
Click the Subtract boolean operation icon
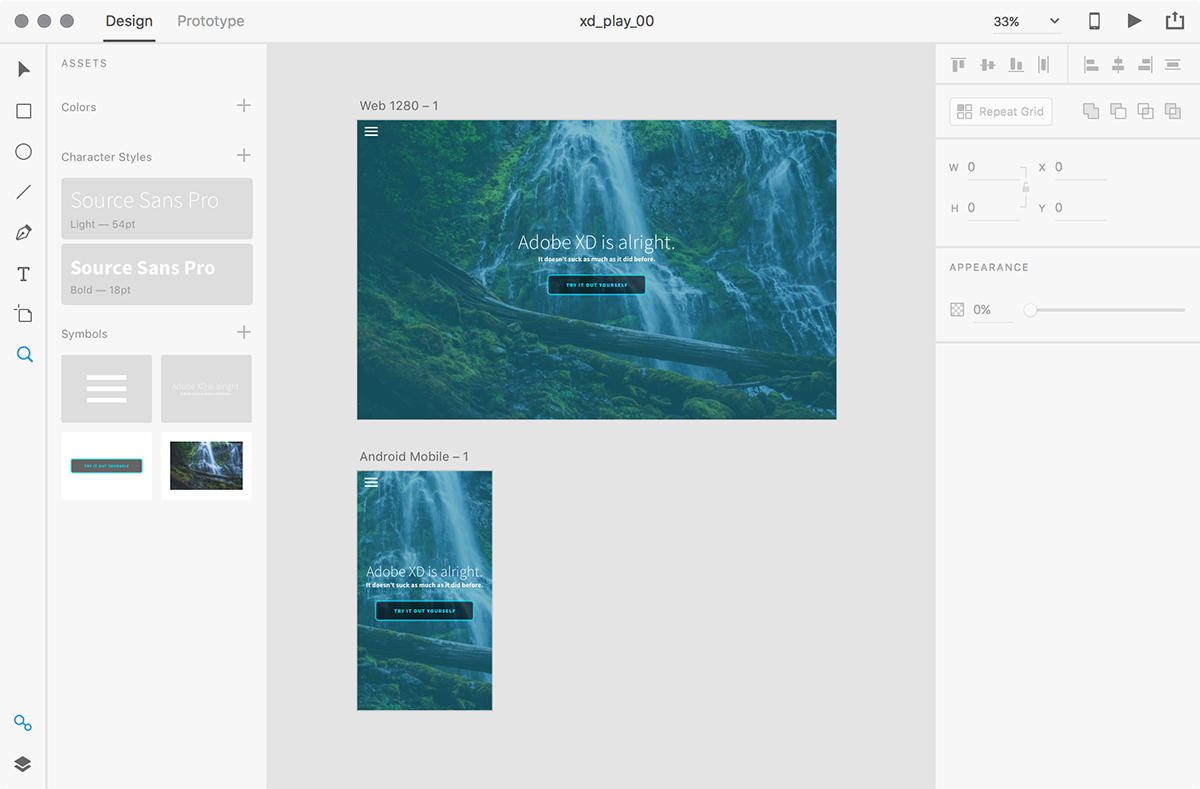pyautogui.click(x=1118, y=111)
